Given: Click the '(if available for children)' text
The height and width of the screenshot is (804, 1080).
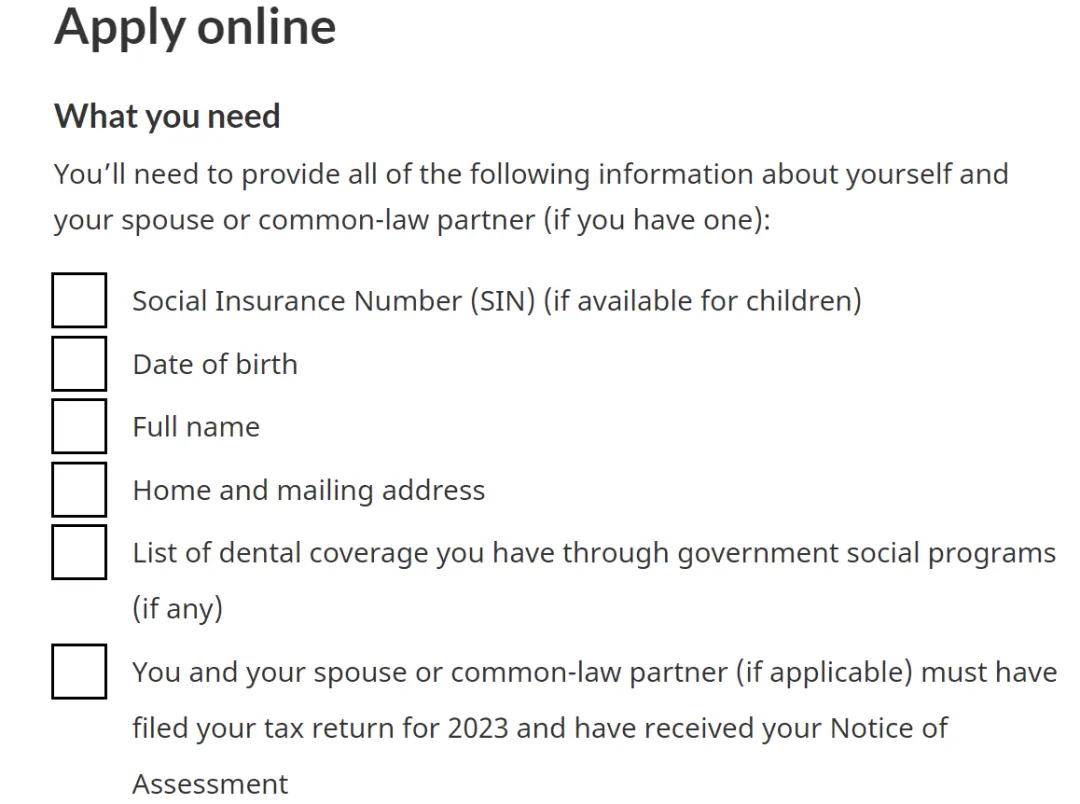Looking at the screenshot, I should (703, 301).
